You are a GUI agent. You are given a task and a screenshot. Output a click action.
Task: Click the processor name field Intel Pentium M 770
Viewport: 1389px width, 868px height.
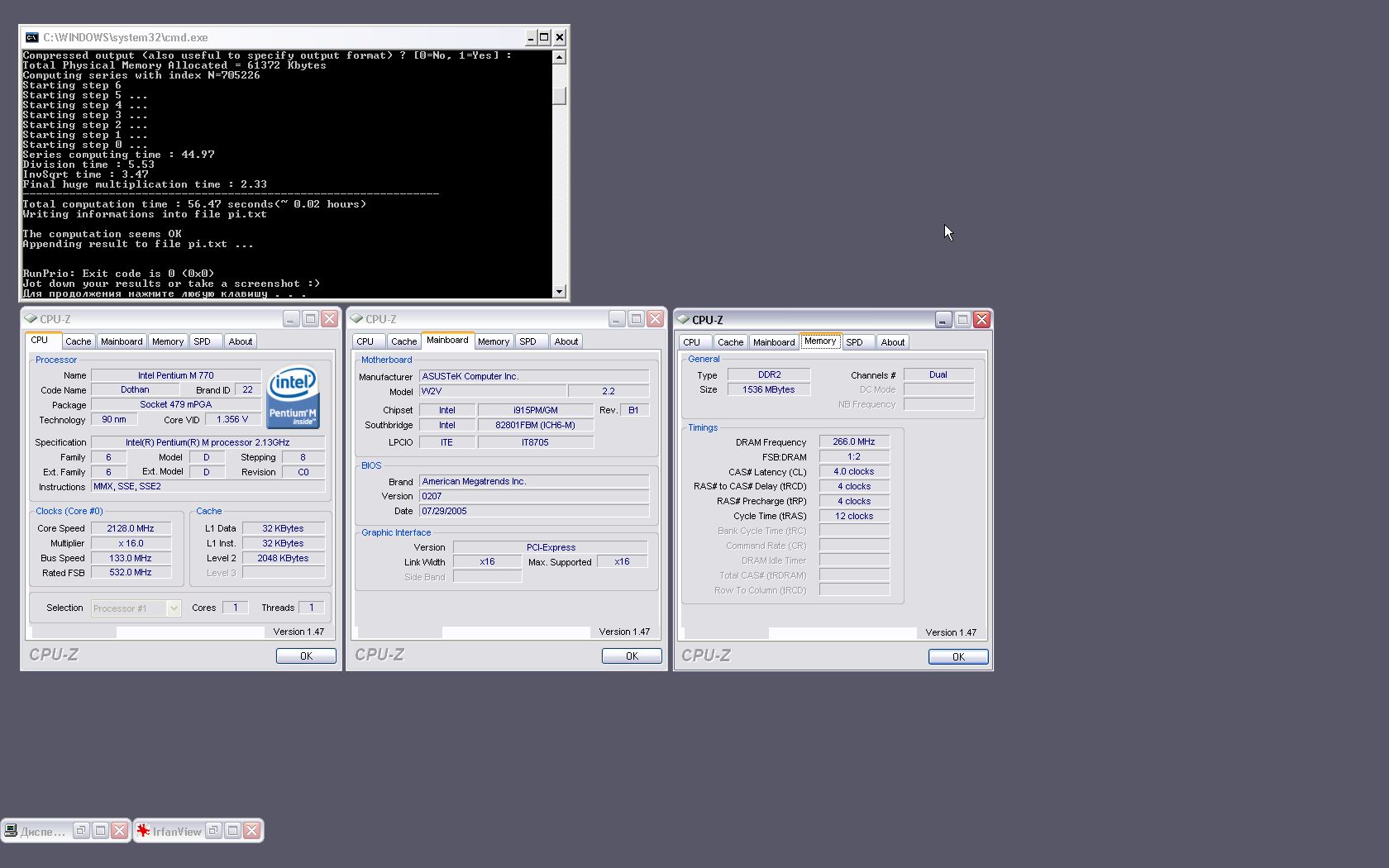click(x=176, y=375)
